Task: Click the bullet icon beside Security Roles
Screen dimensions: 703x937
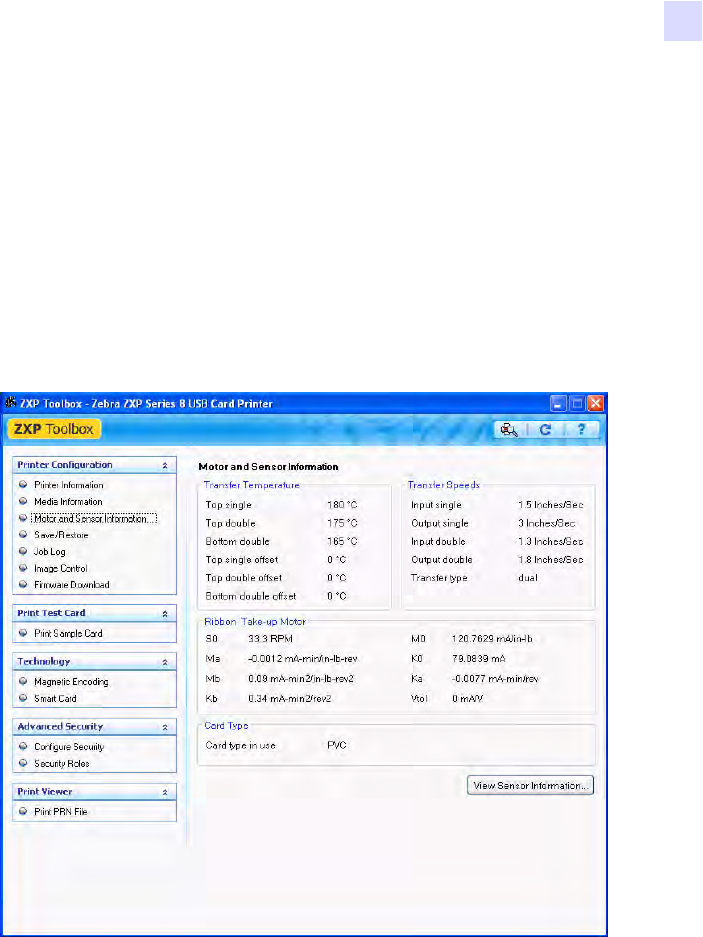Action: click(23, 763)
